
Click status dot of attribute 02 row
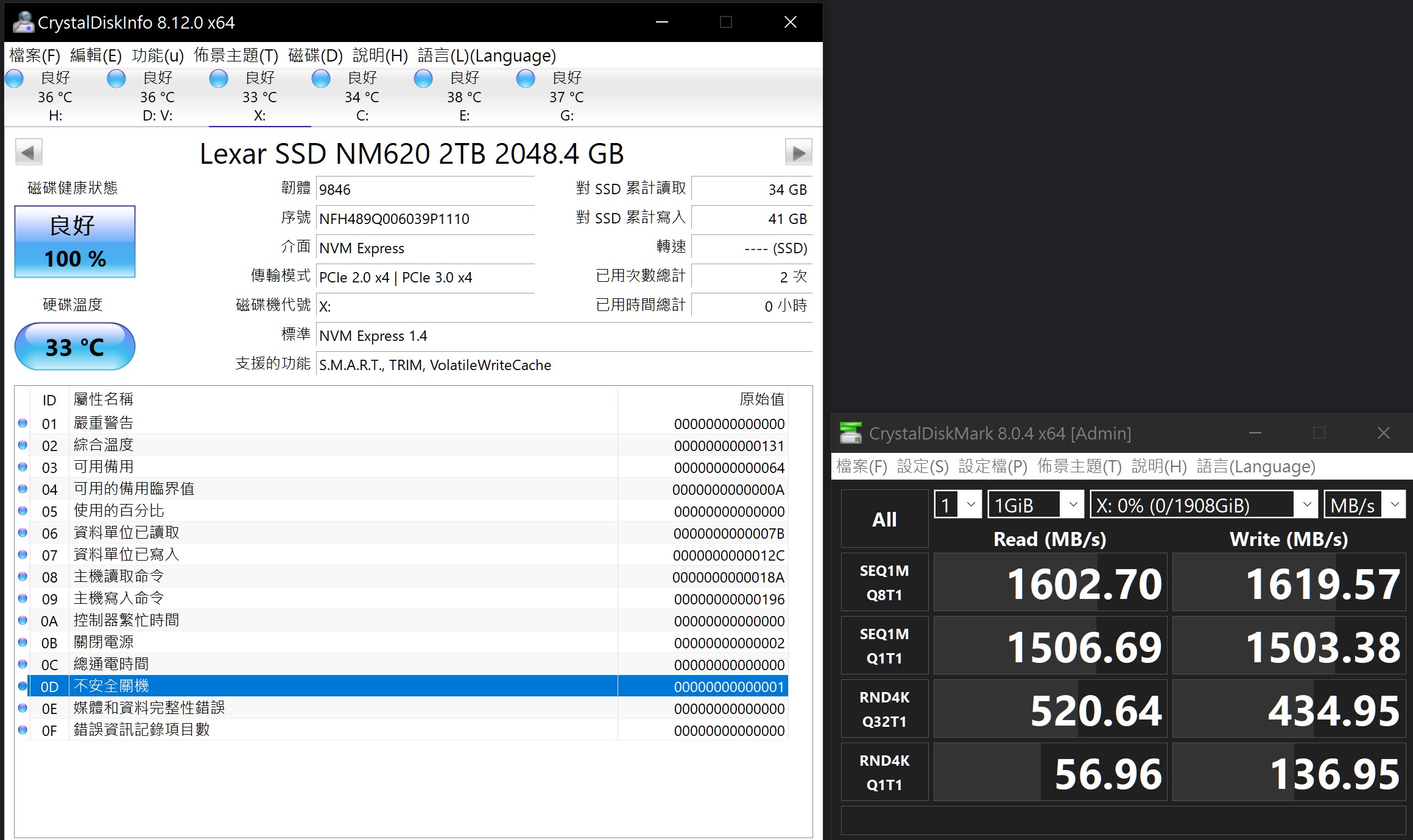click(23, 445)
